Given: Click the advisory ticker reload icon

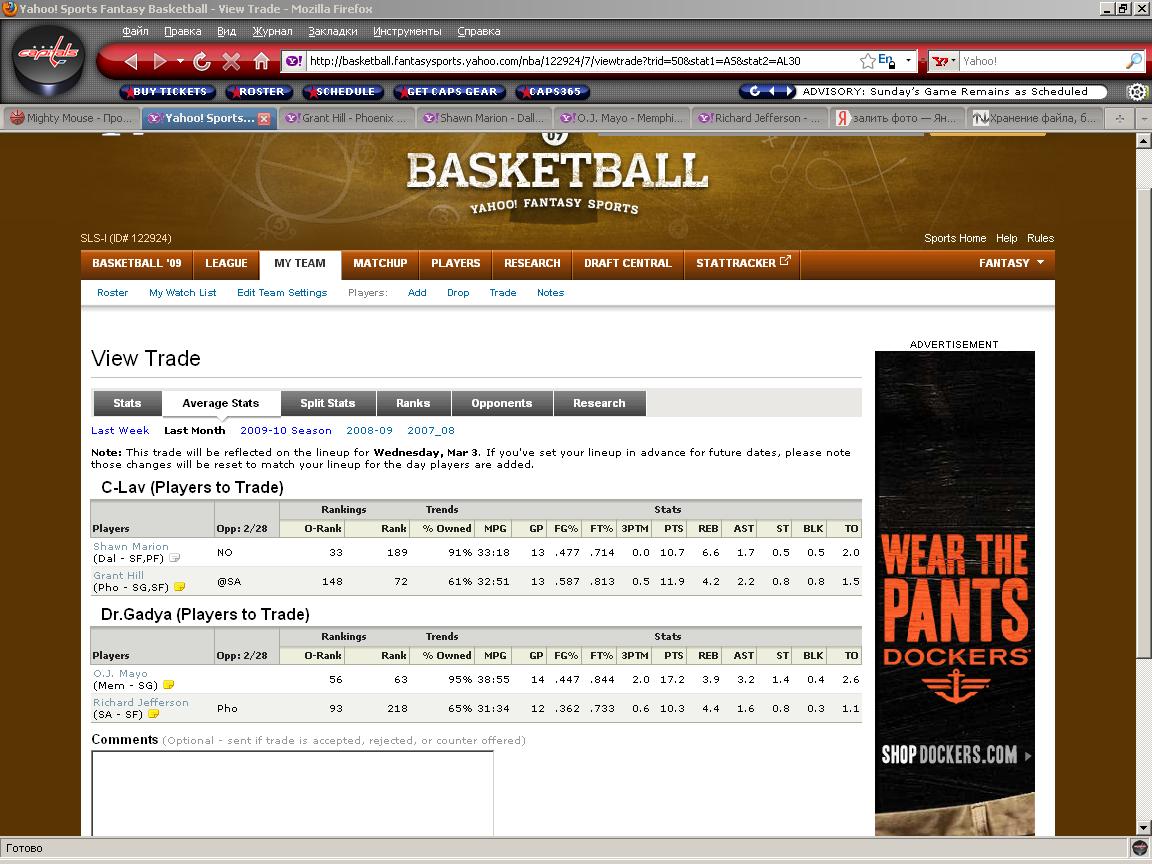Looking at the screenshot, I should point(755,92).
